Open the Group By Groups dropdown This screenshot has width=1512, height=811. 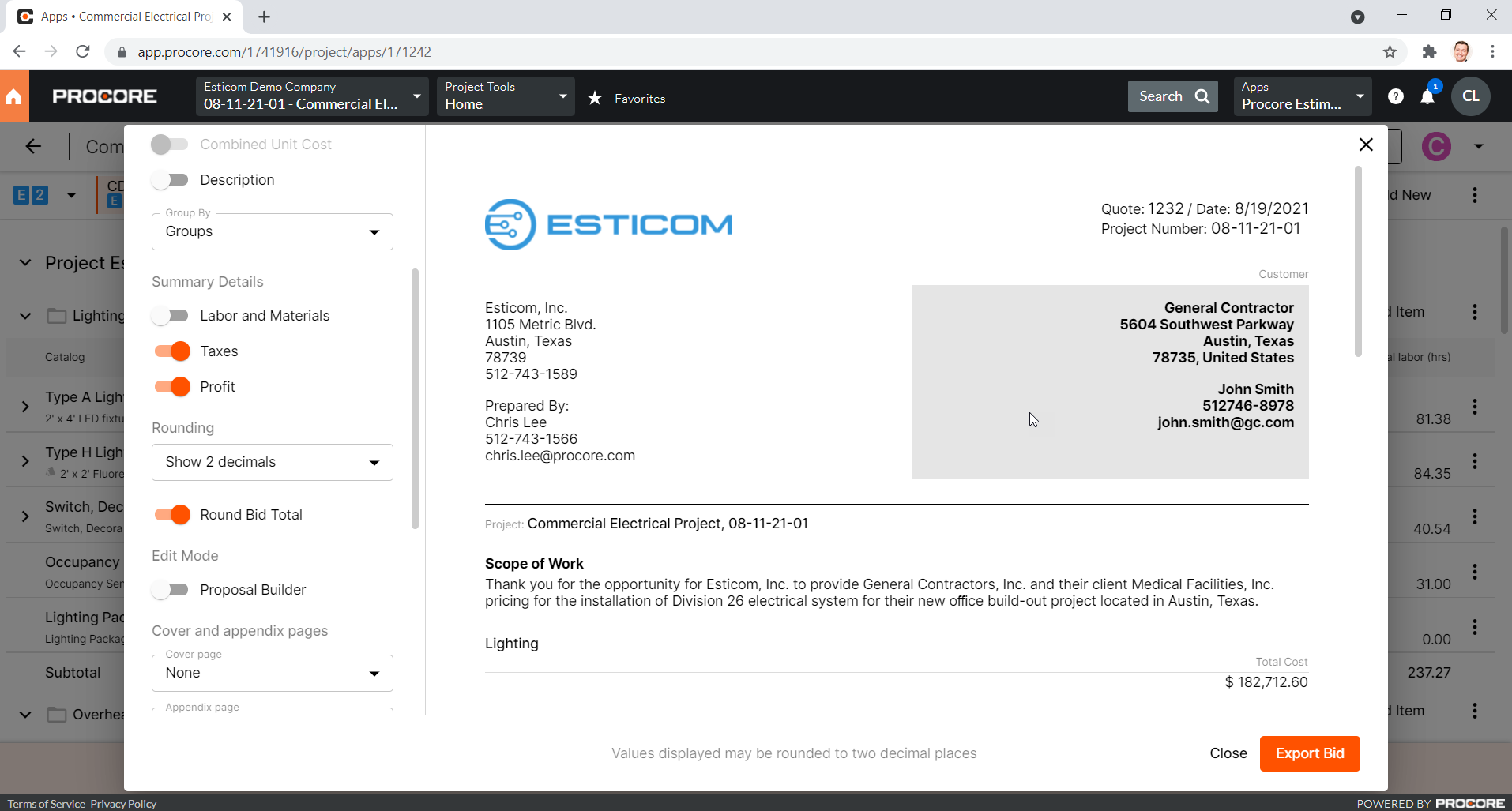(273, 231)
